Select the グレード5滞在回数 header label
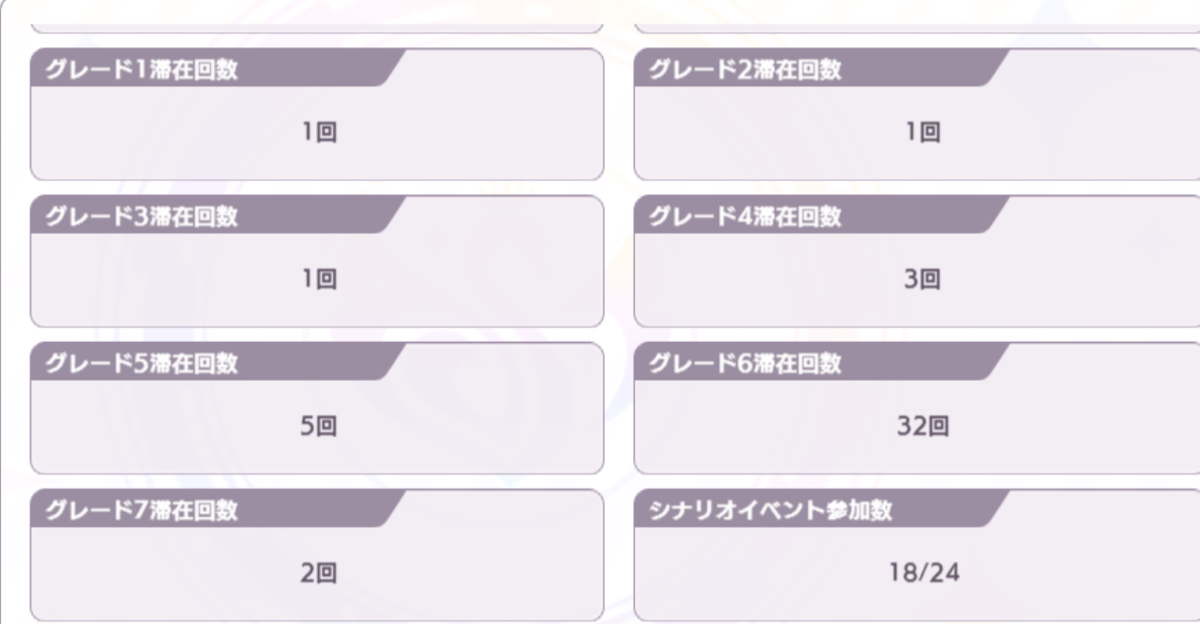Viewport: 1200px width, 624px height. pos(142,364)
